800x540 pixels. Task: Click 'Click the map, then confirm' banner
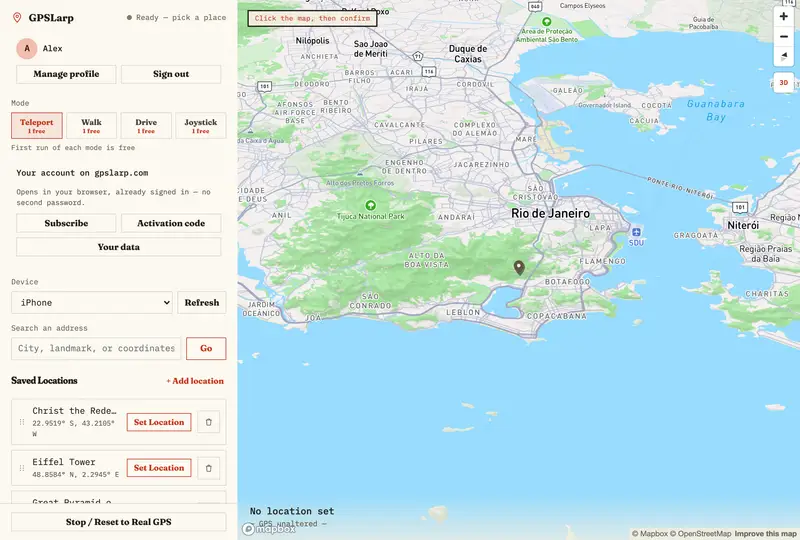coord(312,18)
